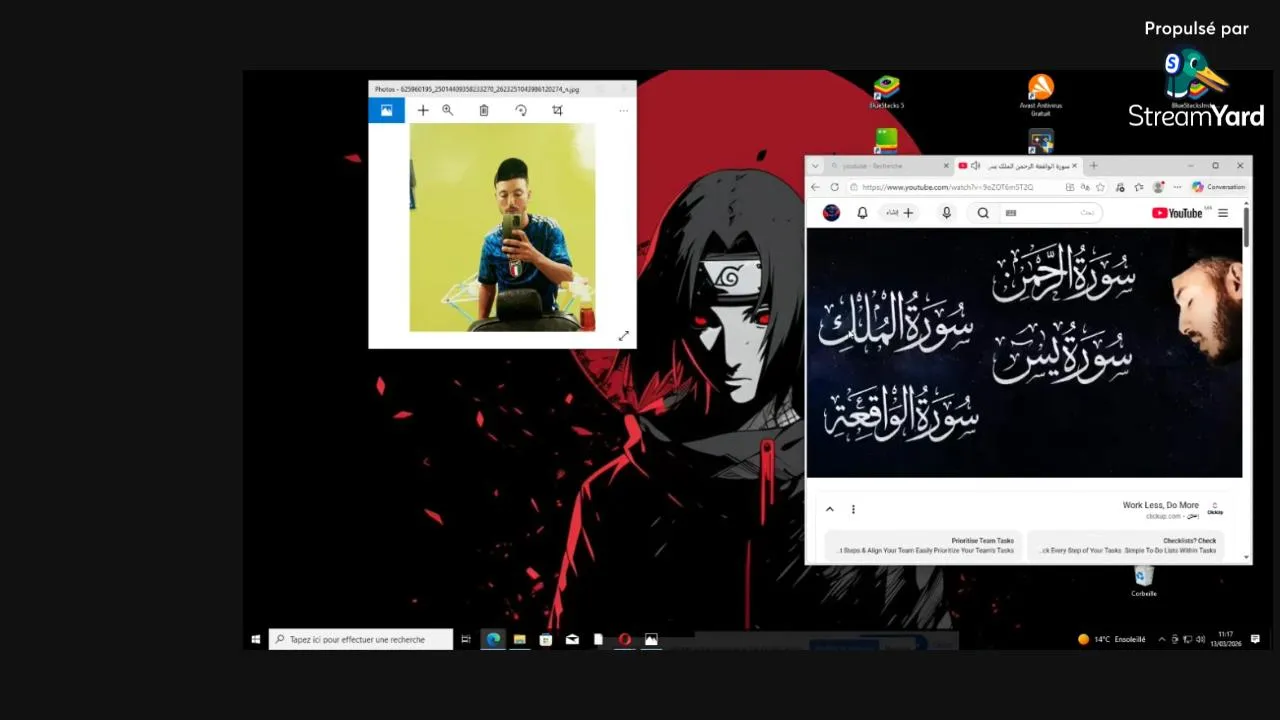The height and width of the screenshot is (720, 1280).
Task: Close the active YouTube video tab
Action: tap(1075, 166)
